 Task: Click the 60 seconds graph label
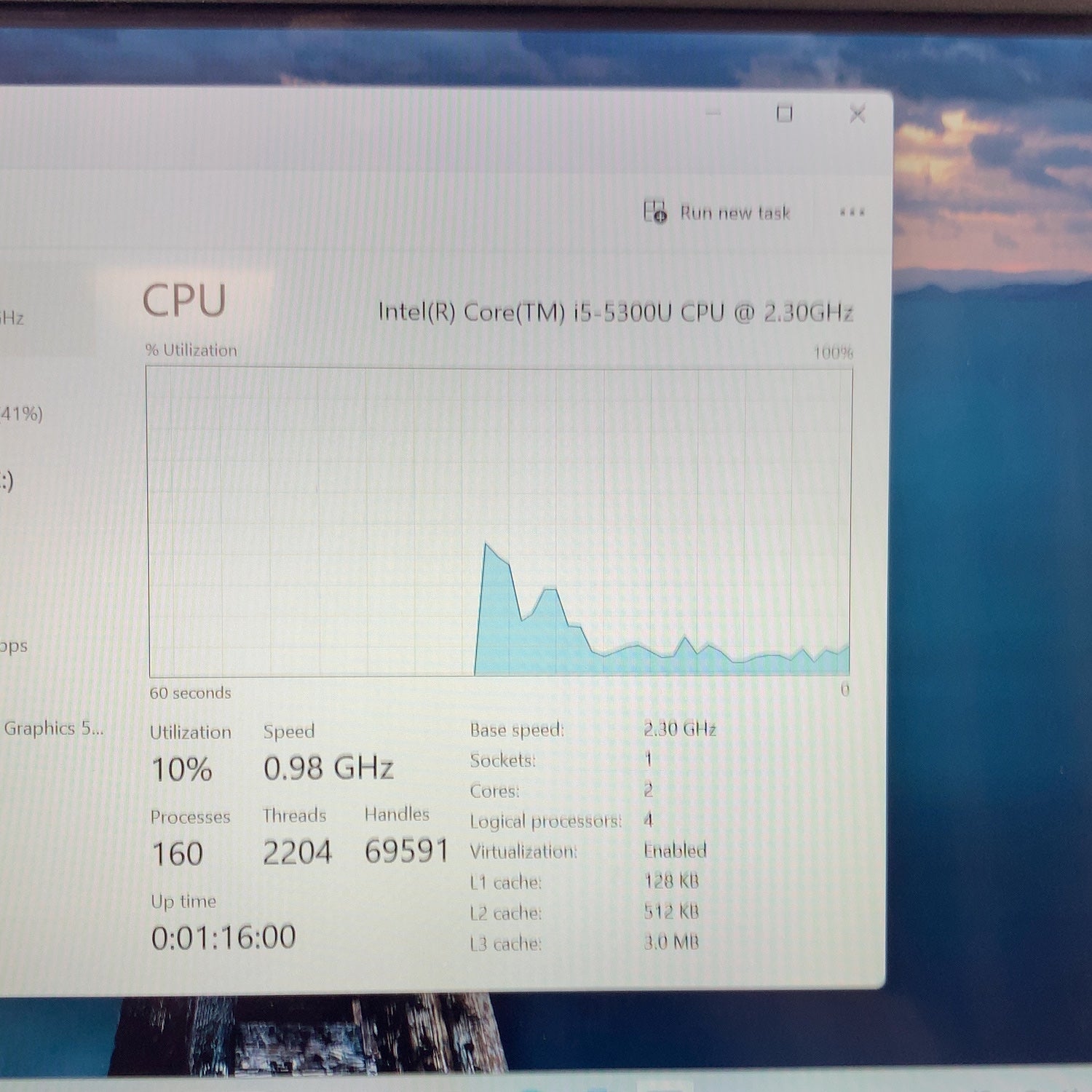pyautogui.click(x=190, y=692)
